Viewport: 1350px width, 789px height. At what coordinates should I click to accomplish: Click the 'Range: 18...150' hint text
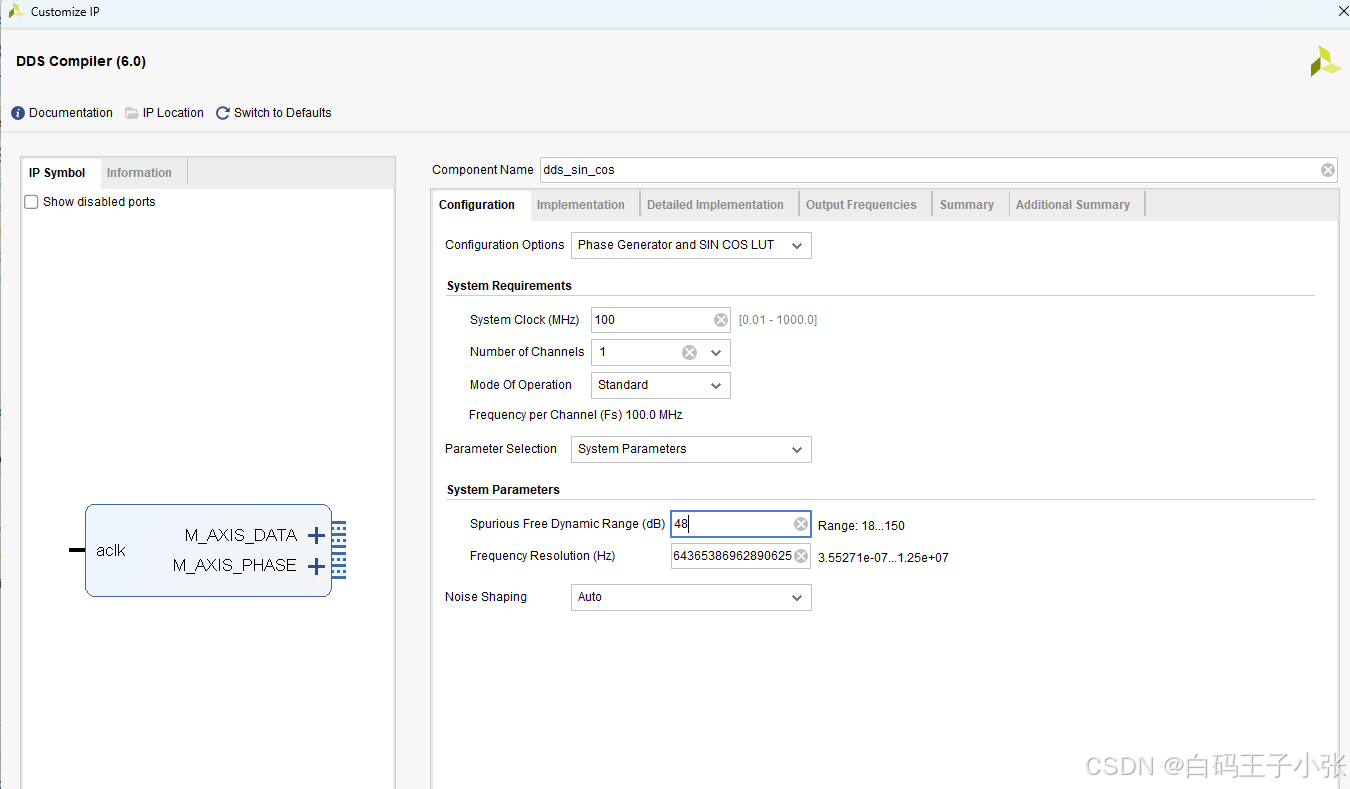(861, 526)
